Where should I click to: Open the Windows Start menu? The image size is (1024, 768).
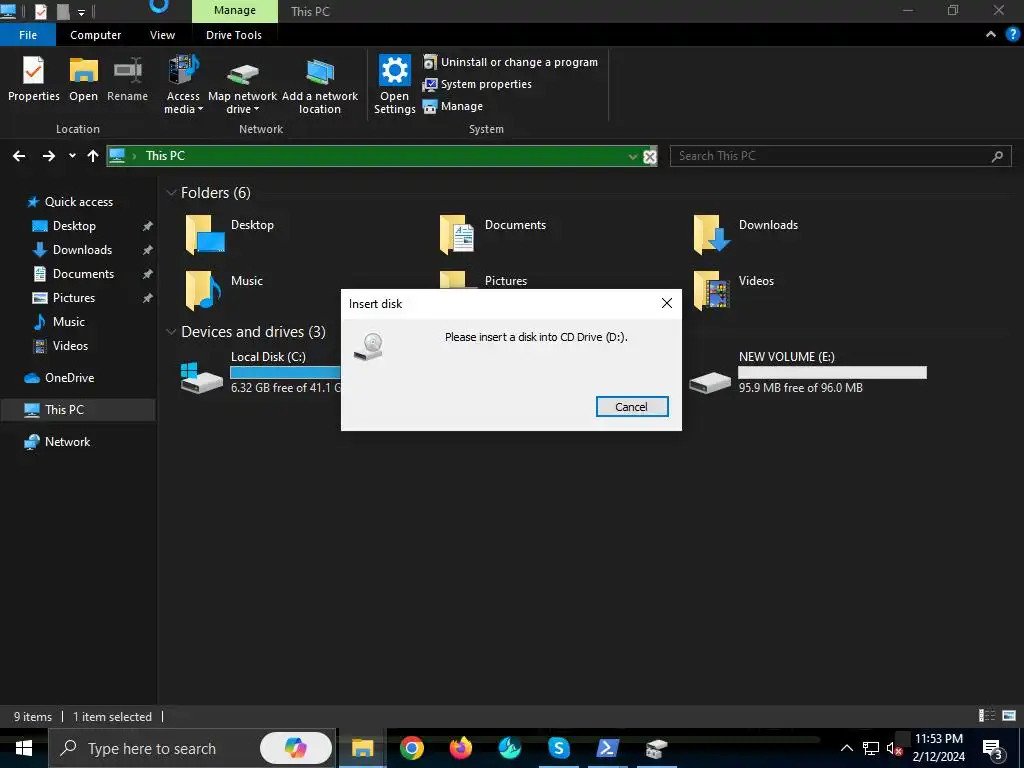click(x=24, y=748)
